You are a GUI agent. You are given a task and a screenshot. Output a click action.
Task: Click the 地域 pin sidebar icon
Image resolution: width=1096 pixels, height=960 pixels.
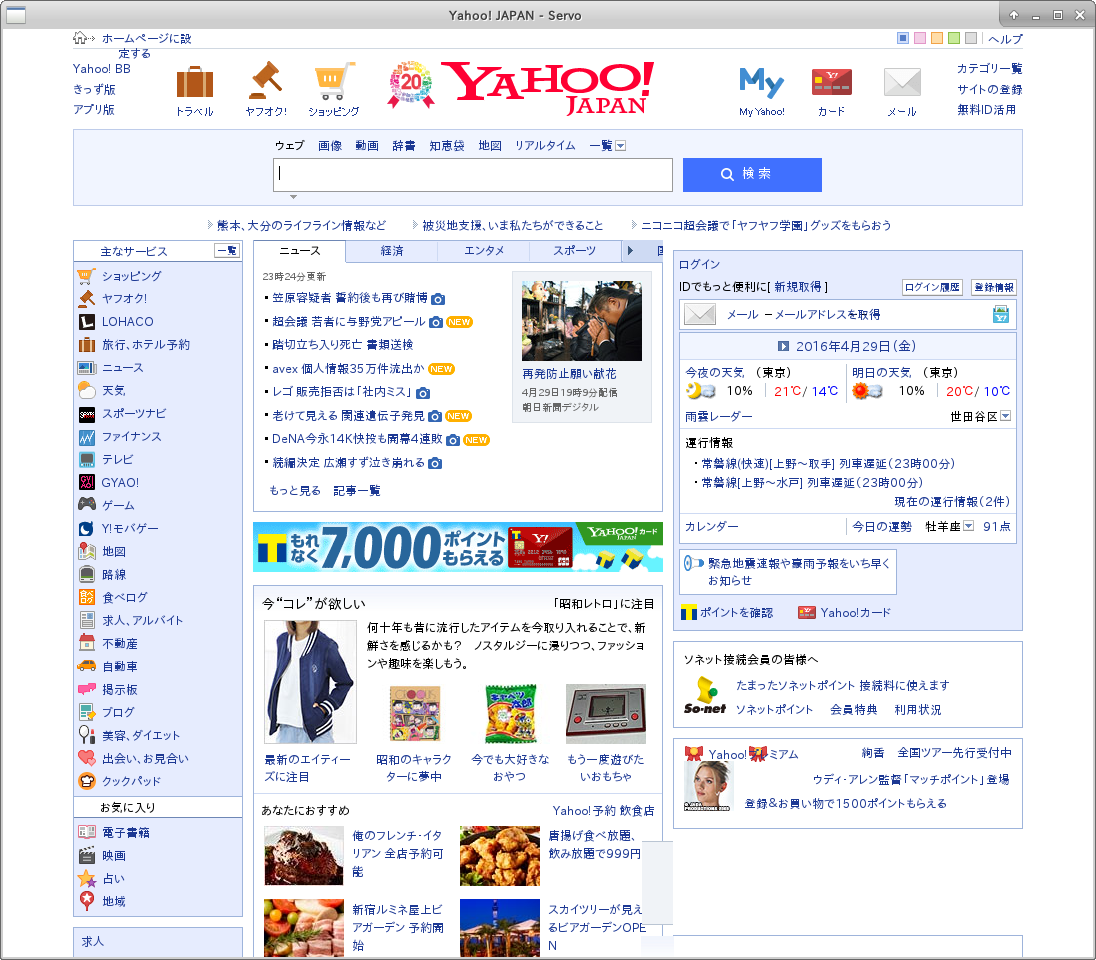(x=87, y=901)
